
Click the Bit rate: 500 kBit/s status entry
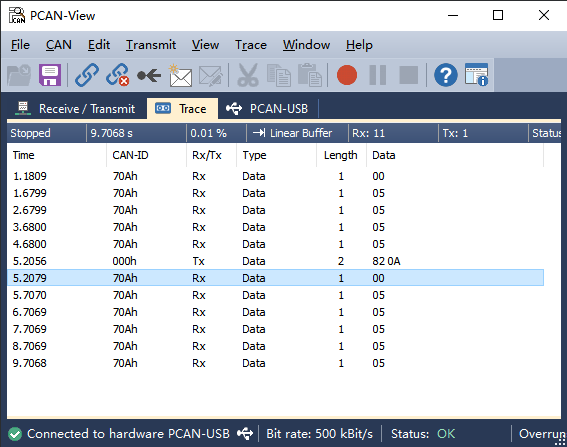point(320,434)
